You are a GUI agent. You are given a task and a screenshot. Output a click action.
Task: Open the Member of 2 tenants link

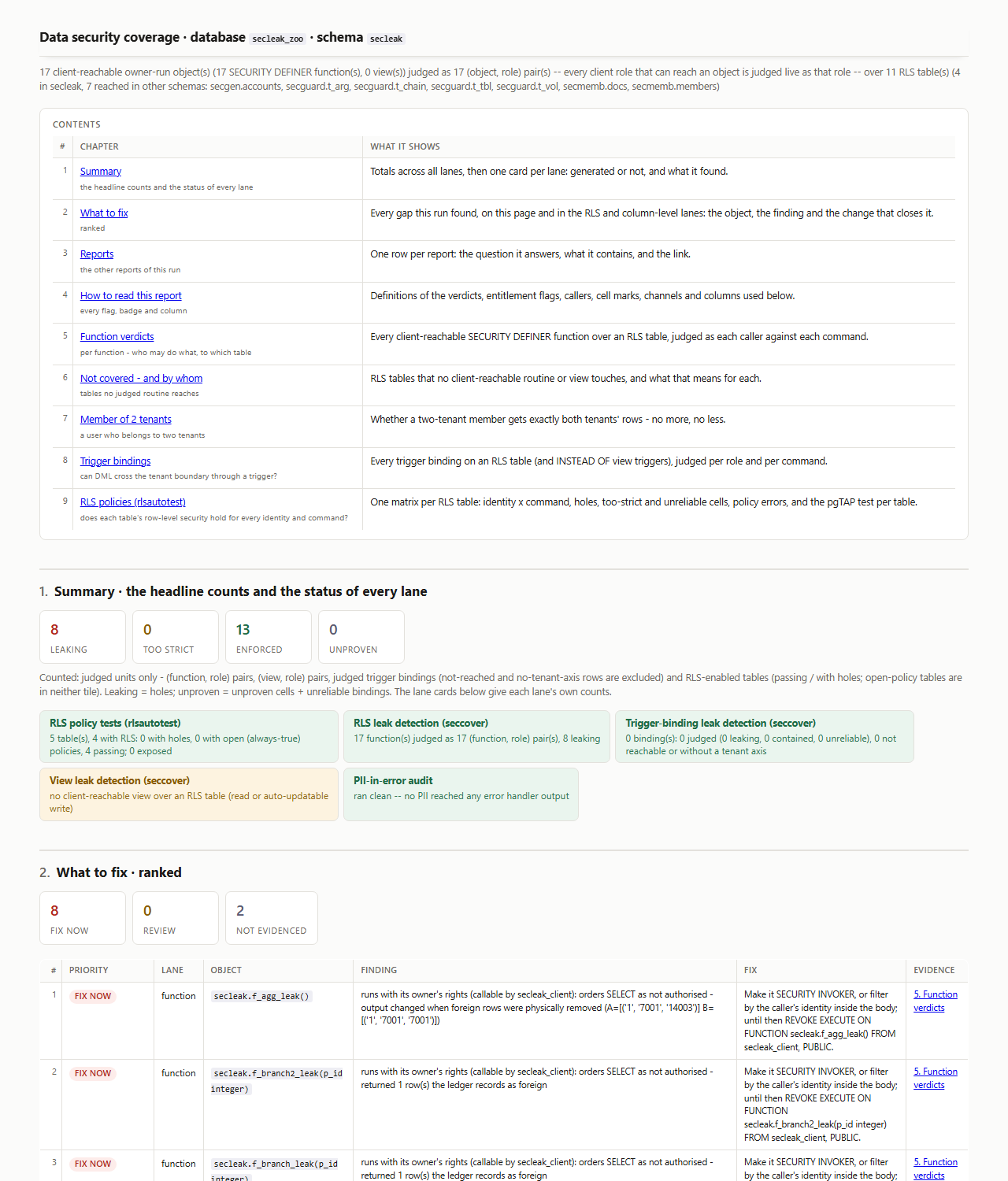click(x=126, y=420)
